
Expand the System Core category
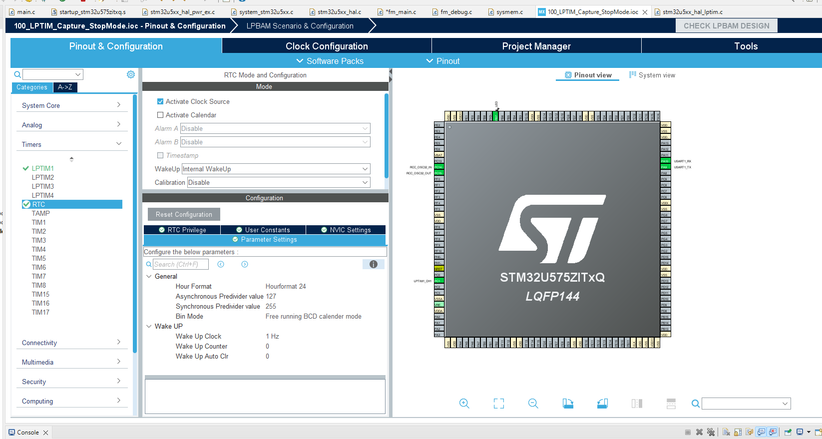tap(71, 105)
